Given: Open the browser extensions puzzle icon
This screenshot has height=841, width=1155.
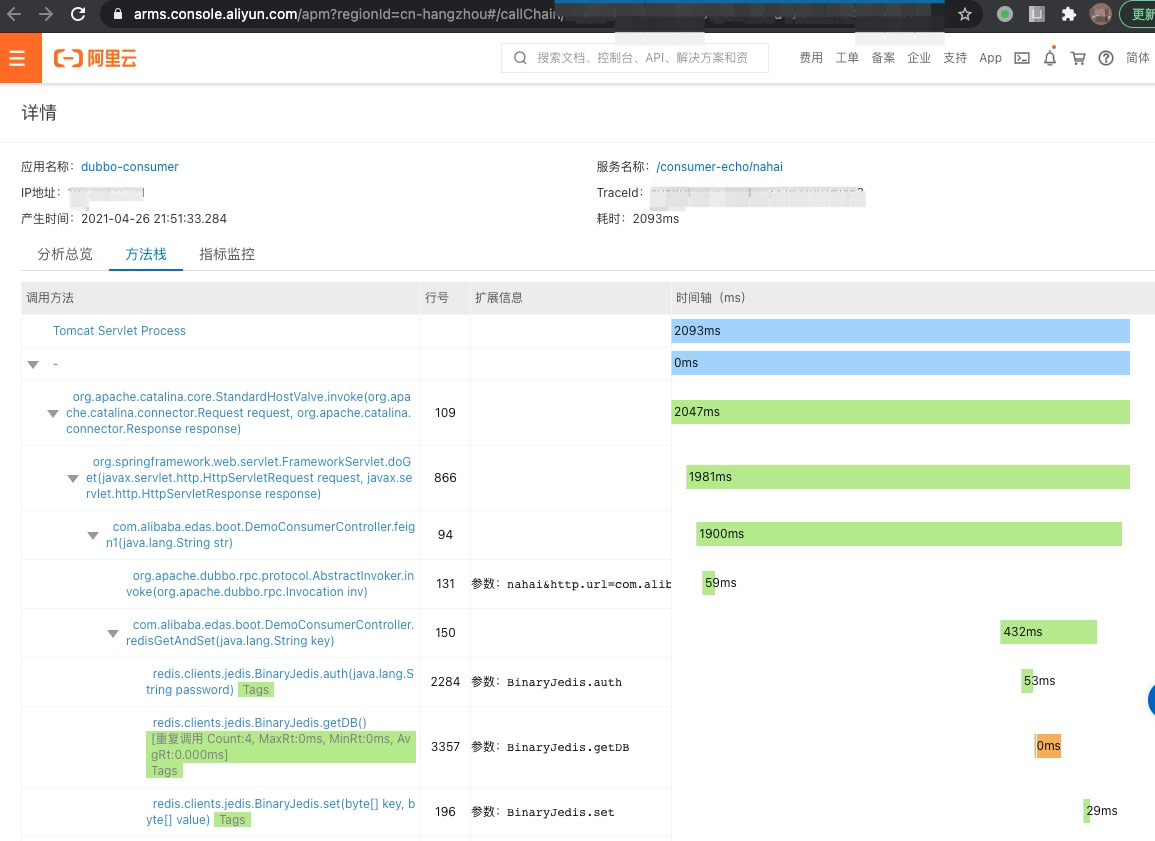Looking at the screenshot, I should [1069, 14].
